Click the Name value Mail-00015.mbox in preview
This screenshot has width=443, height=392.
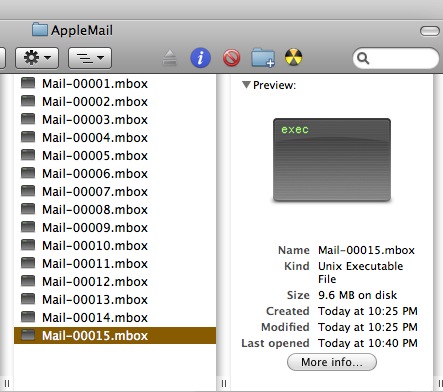click(366, 250)
